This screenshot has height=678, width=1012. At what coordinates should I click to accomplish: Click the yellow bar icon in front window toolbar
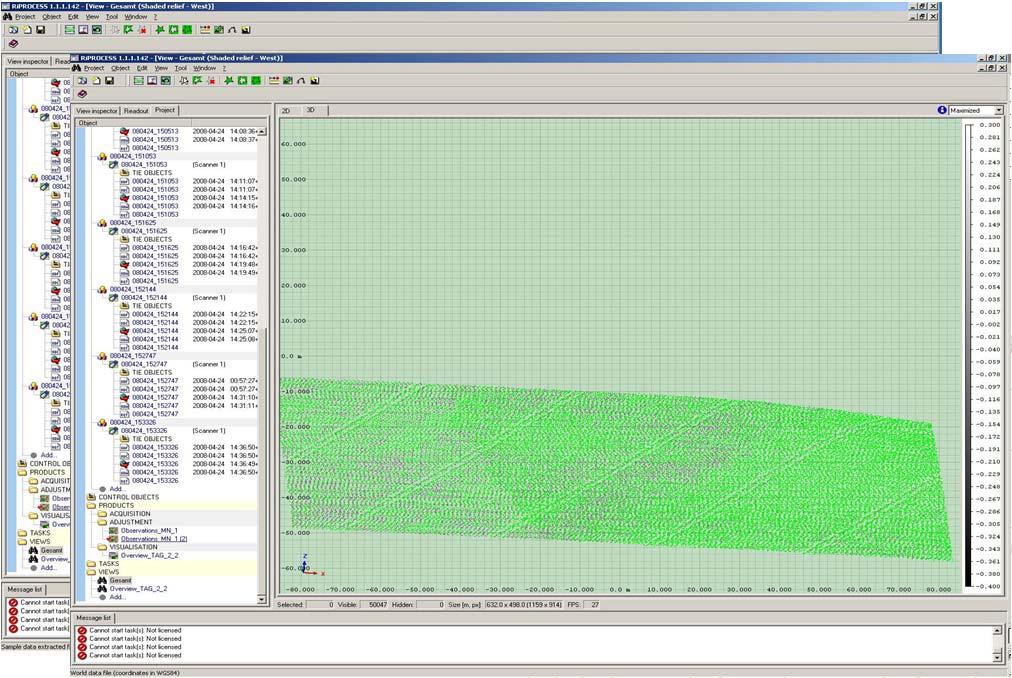(x=274, y=81)
